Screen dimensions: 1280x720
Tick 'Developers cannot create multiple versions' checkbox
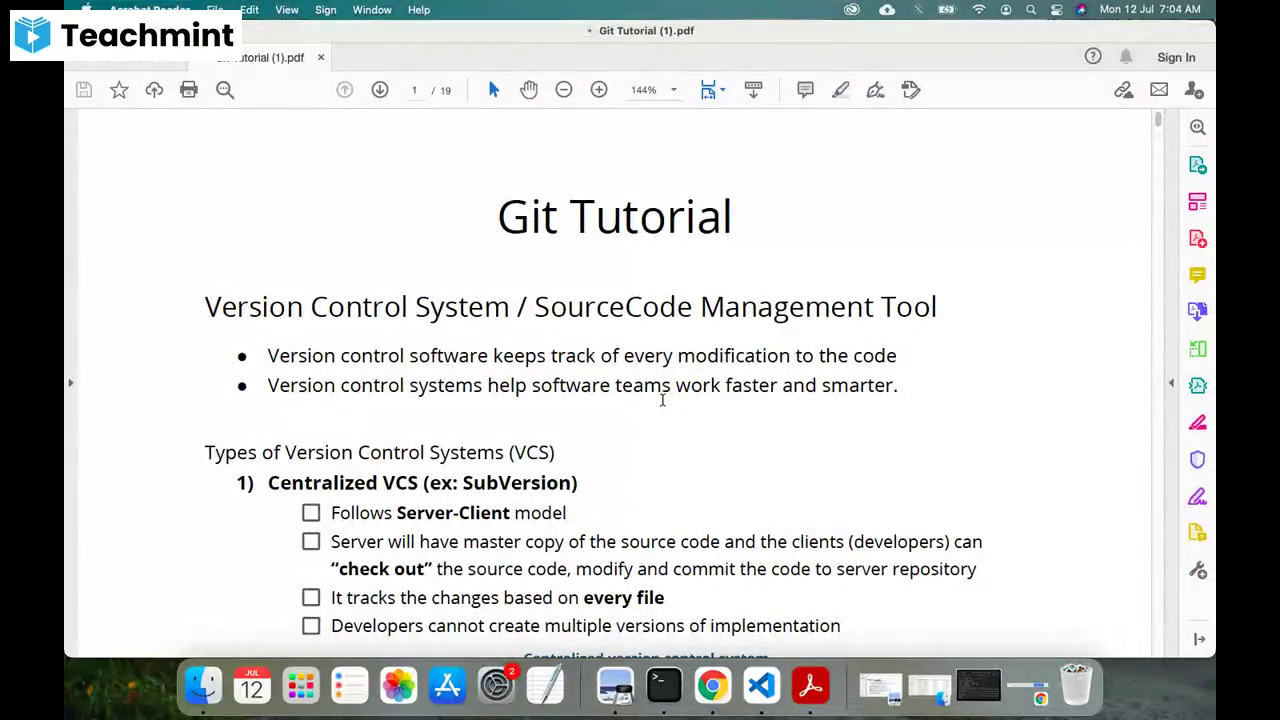pos(311,626)
